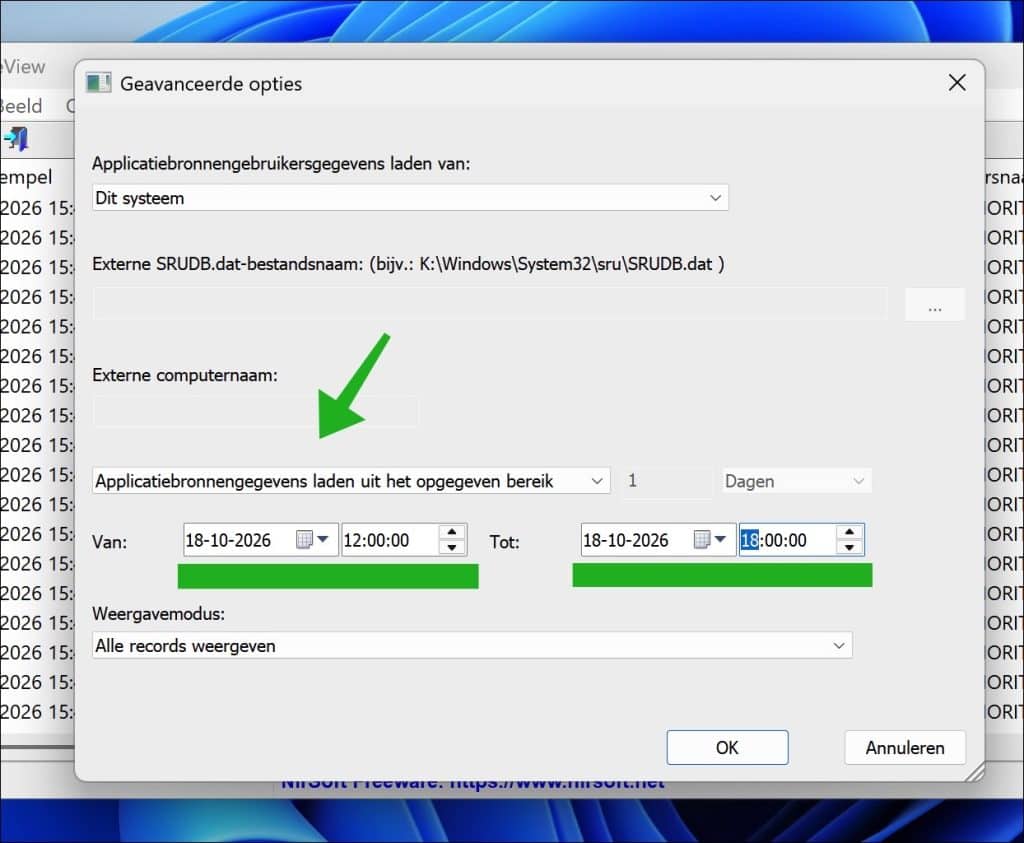The image size is (1024, 843).
Task: Click the Tot time field 18:00:00
Action: click(x=801, y=539)
